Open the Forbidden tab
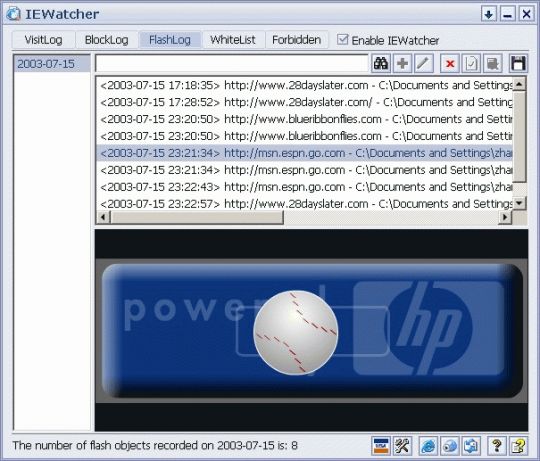The height and width of the screenshot is (461, 540). tap(297, 40)
